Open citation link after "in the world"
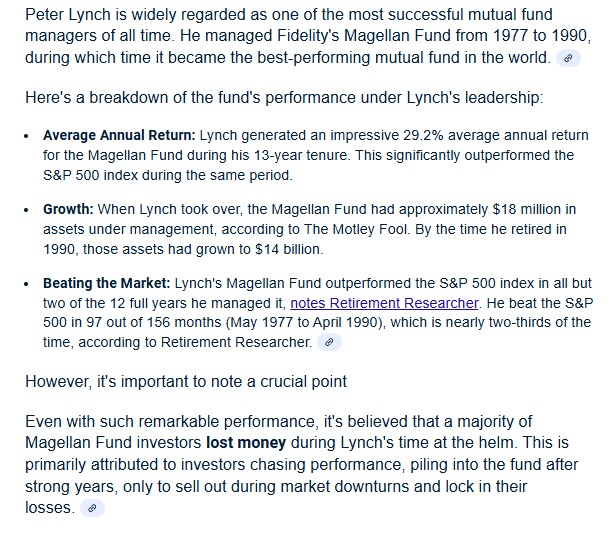609x533 pixels. pyautogui.click(x=569, y=58)
